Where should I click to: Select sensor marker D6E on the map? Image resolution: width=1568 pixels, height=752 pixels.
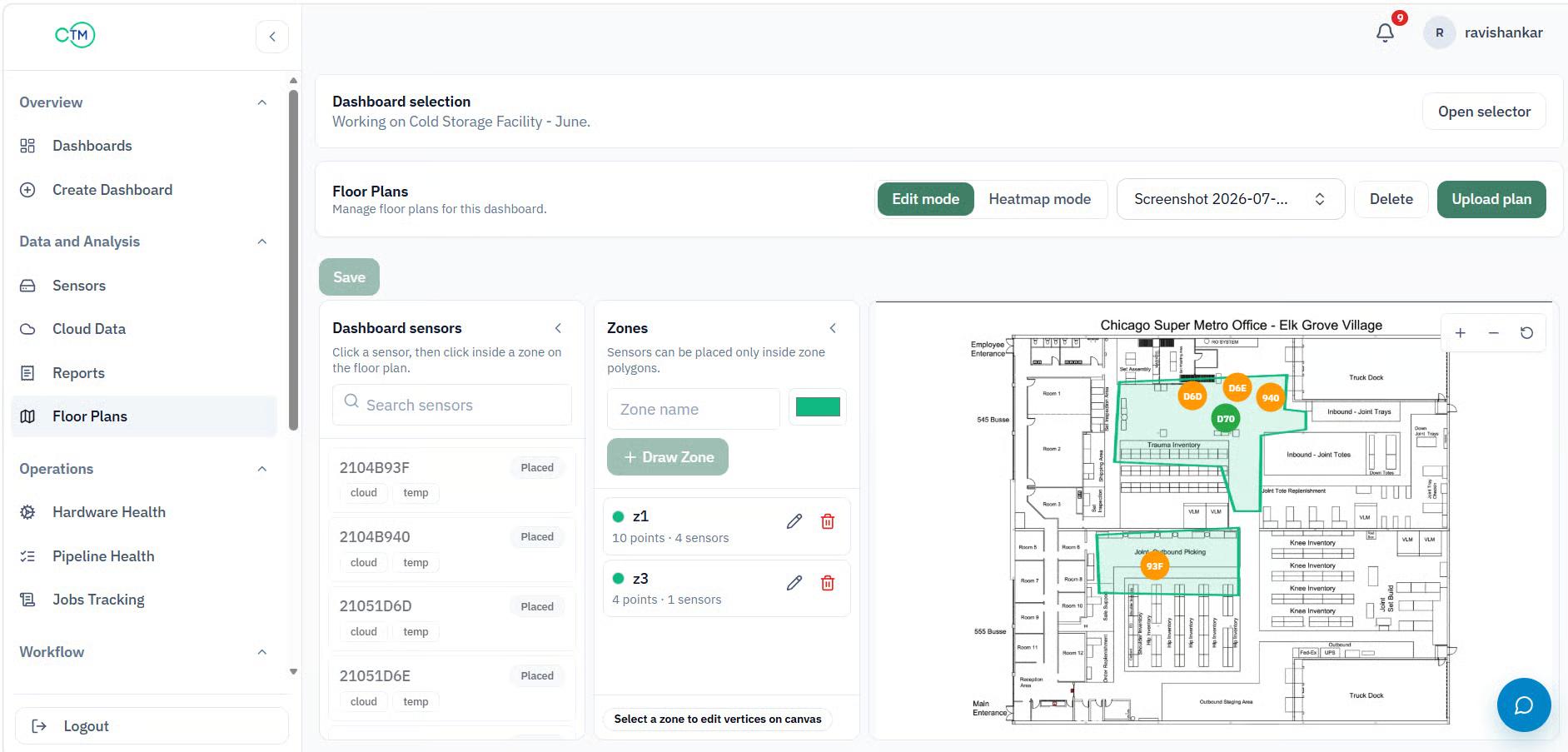1237,388
